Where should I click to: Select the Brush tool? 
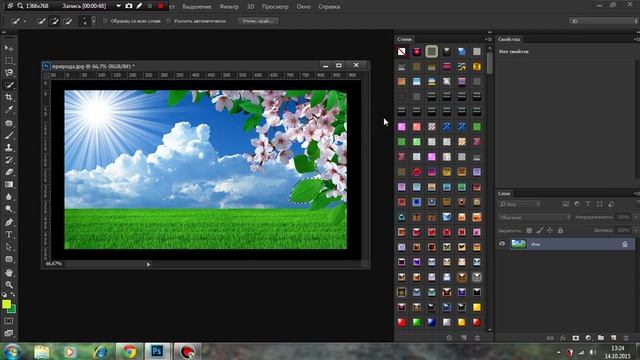[9, 135]
